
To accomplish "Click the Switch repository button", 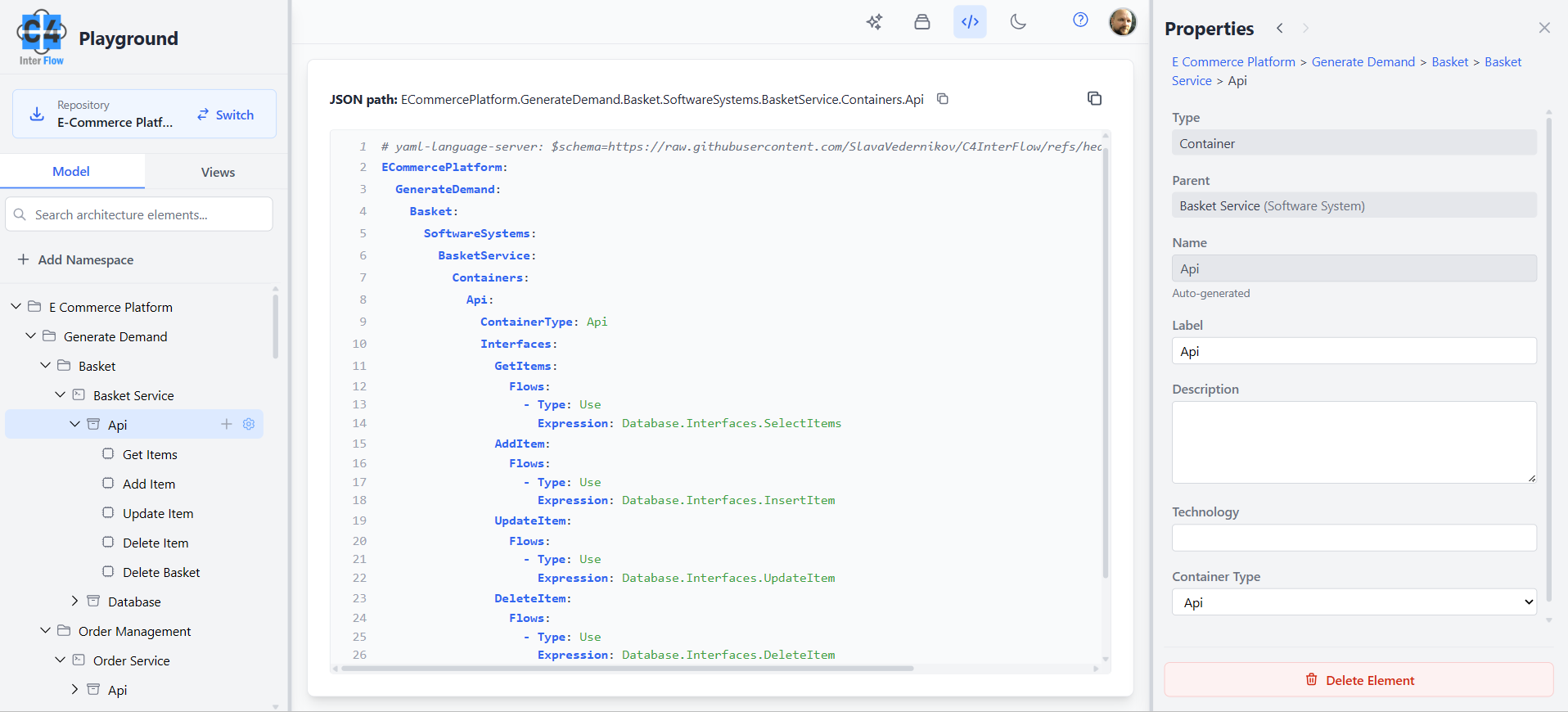I will (226, 115).
